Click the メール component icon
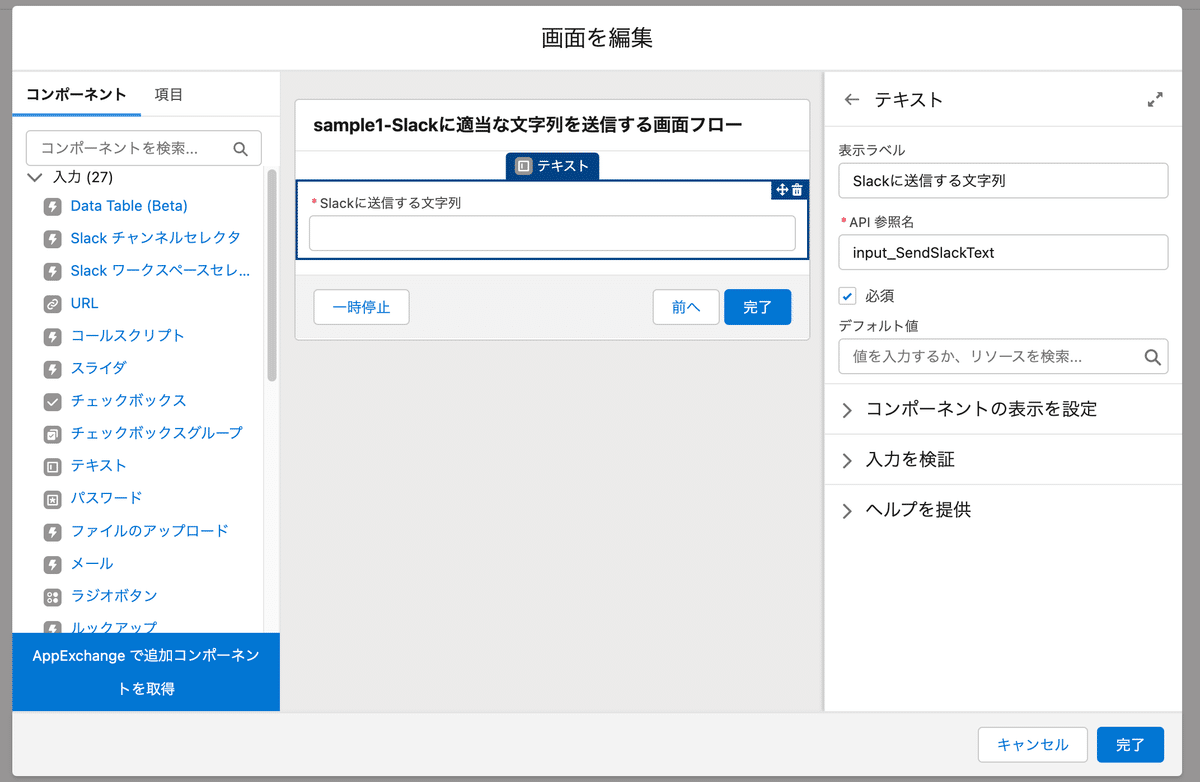This screenshot has height=782, width=1200. coord(53,564)
